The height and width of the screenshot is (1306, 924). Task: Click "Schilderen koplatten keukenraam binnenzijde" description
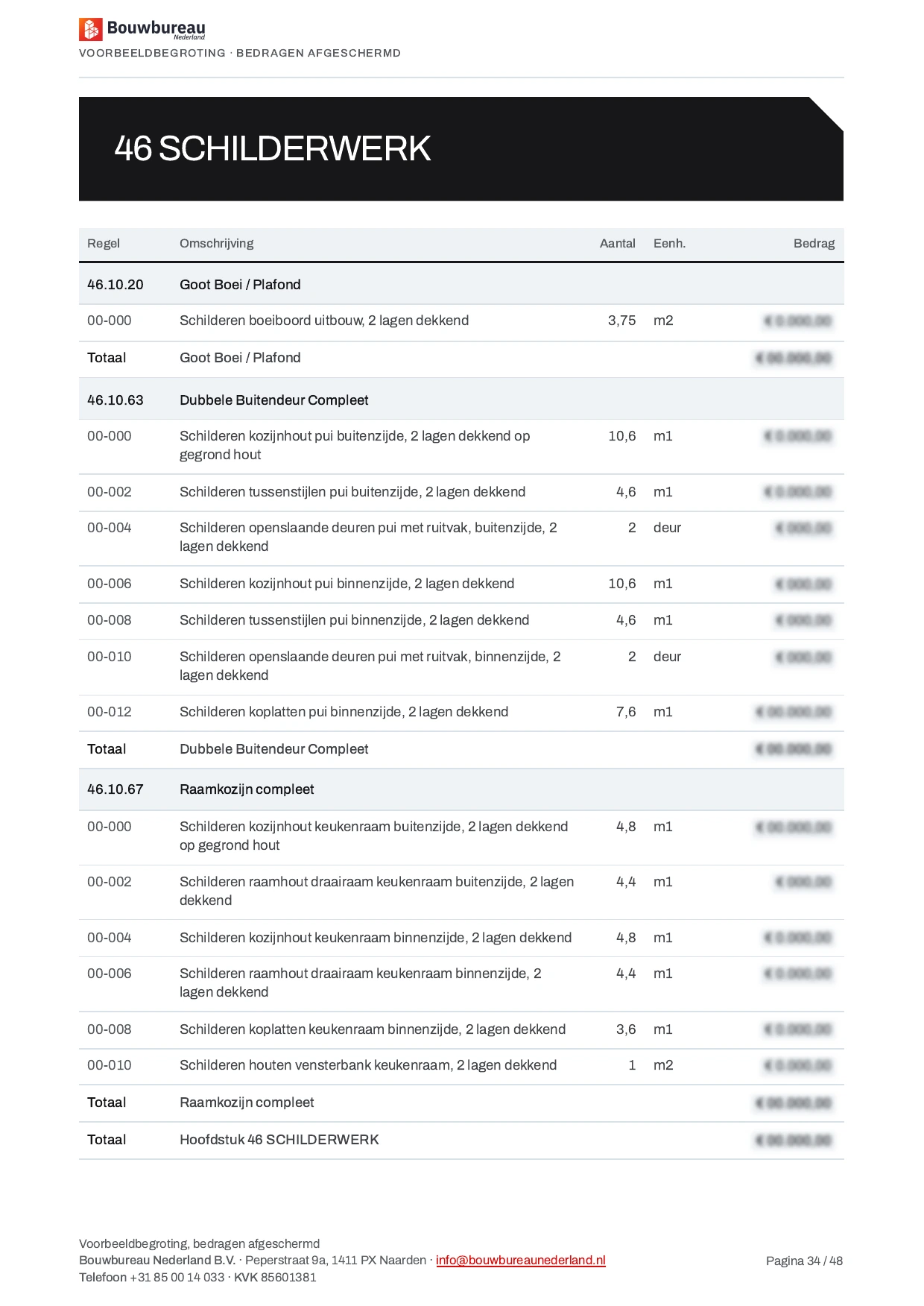pos(373,1029)
